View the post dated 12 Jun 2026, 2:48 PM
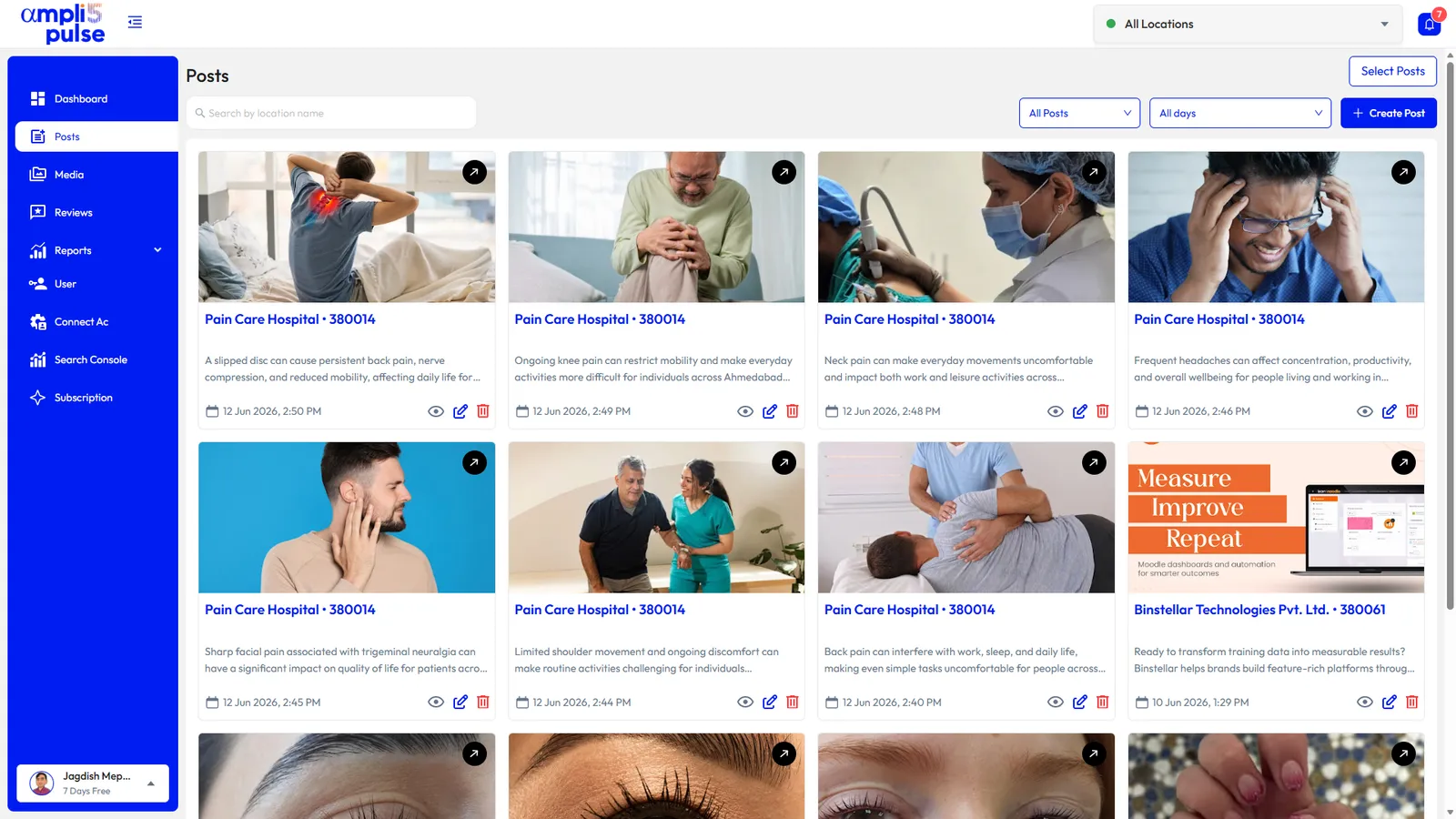This screenshot has width=1456, height=819. (1056, 411)
